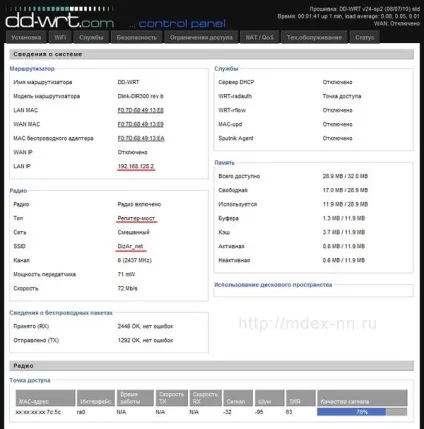Click the Время работы column header

pos(135,398)
